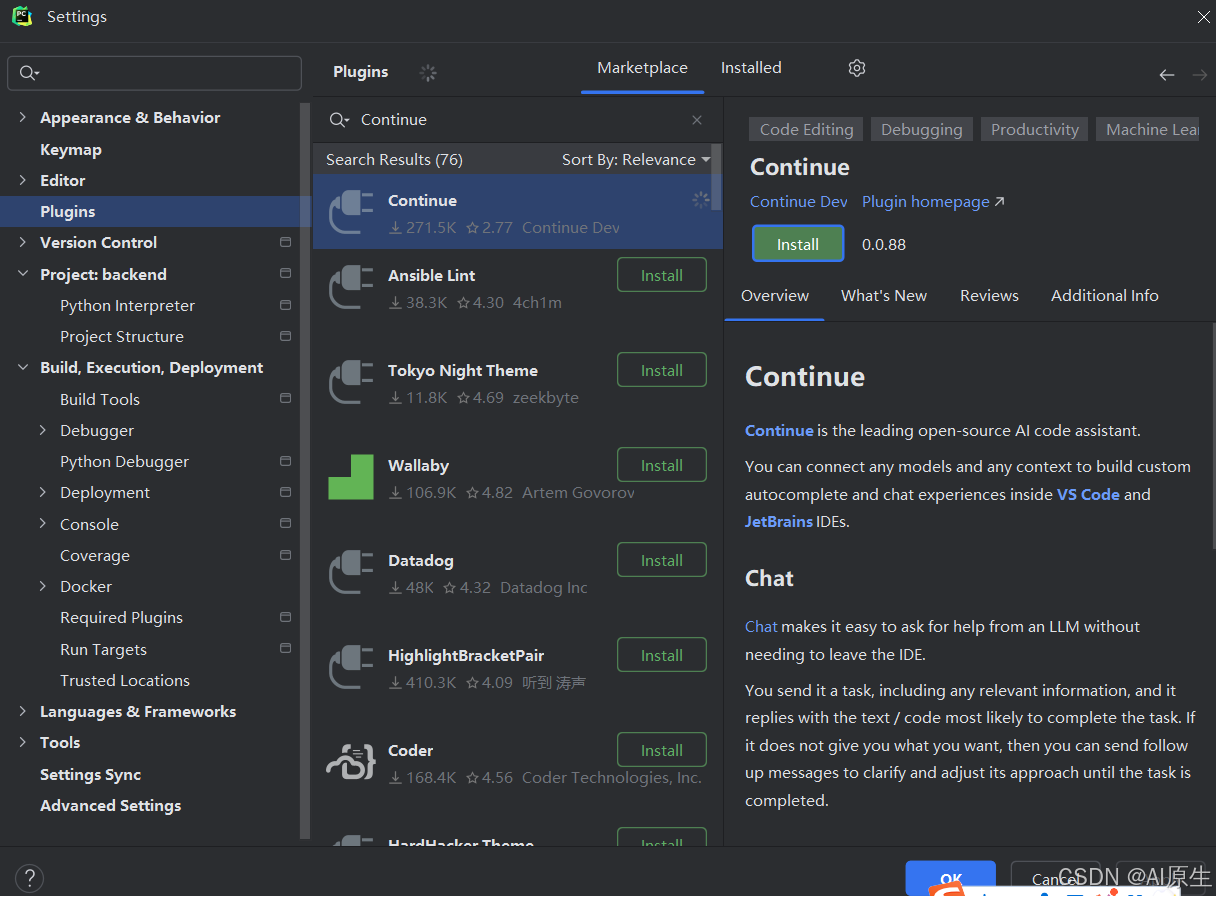The height and width of the screenshot is (897, 1217).
Task: Click the Ansible Lint plugin icon
Action: 351,287
